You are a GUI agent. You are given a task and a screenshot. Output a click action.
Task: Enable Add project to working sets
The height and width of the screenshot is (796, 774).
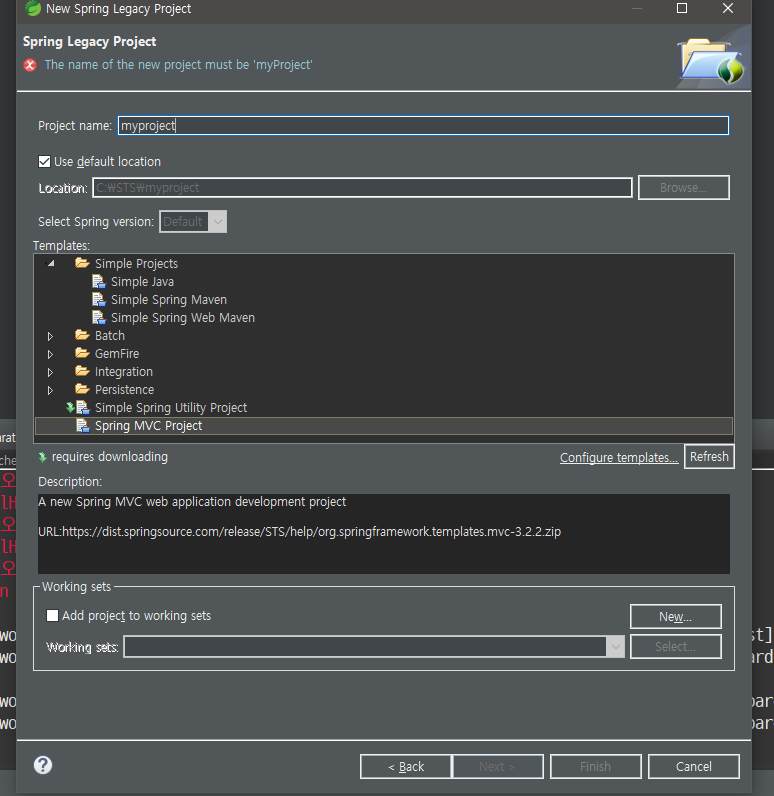[x=52, y=615]
